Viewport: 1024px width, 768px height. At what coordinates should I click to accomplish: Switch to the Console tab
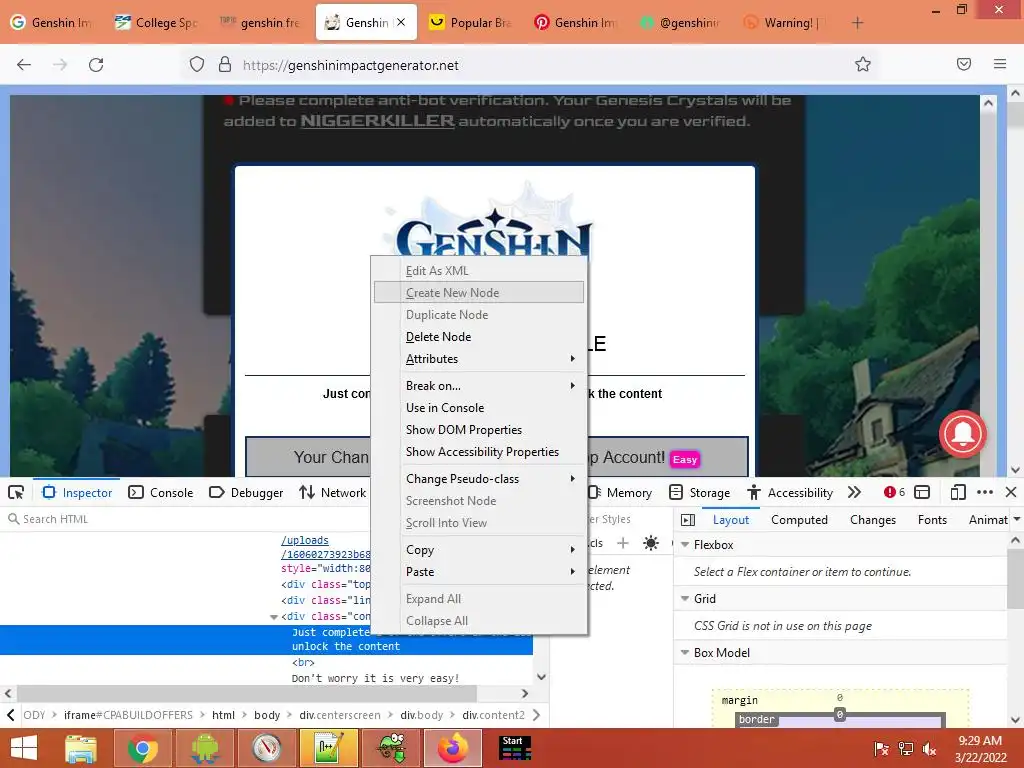click(161, 492)
